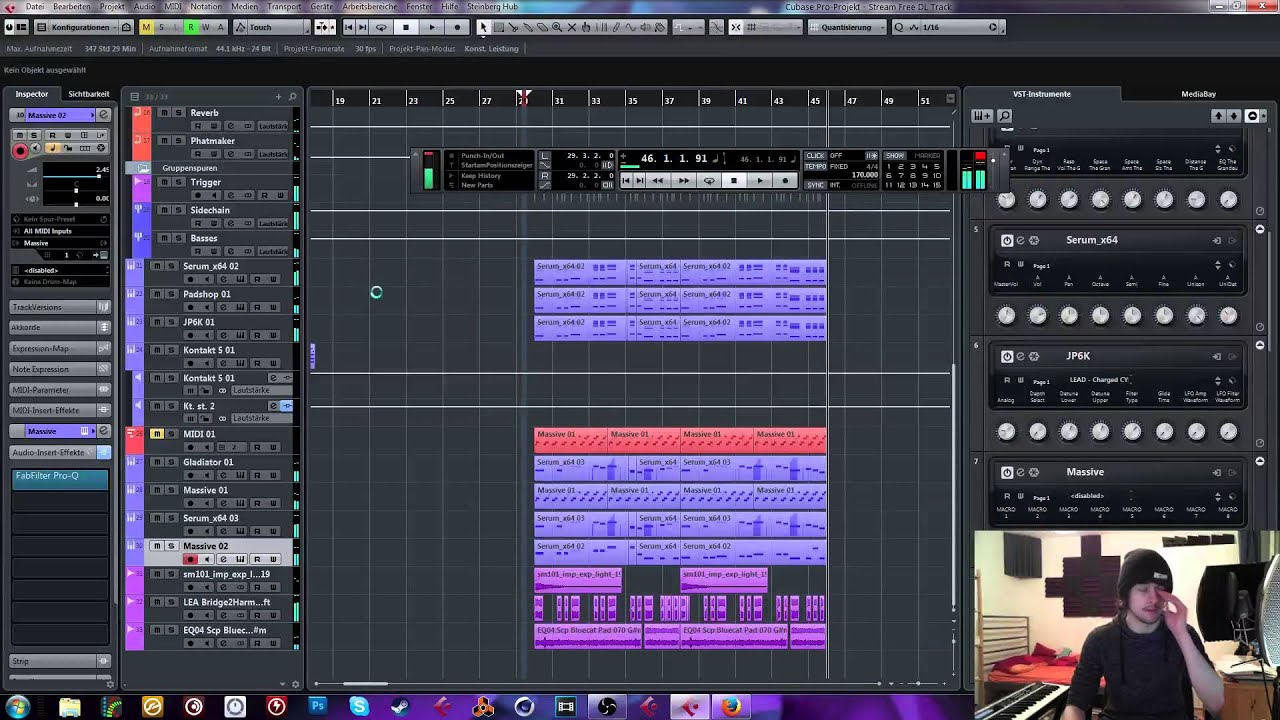This screenshot has height=720, width=1280.
Task: Click Add Track Instrument icon in VST rack
Action: [982, 116]
